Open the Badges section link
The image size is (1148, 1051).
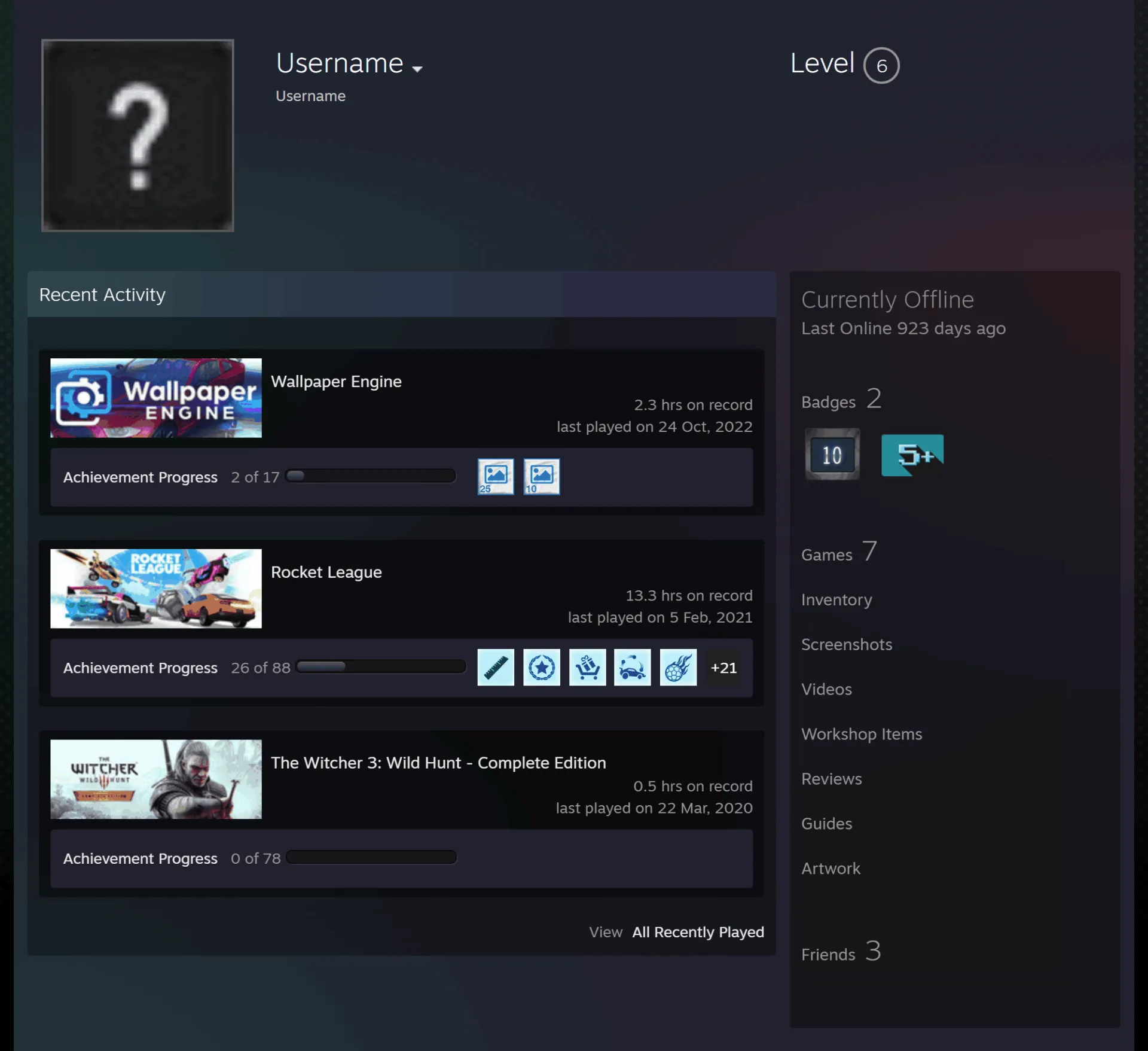coord(841,400)
